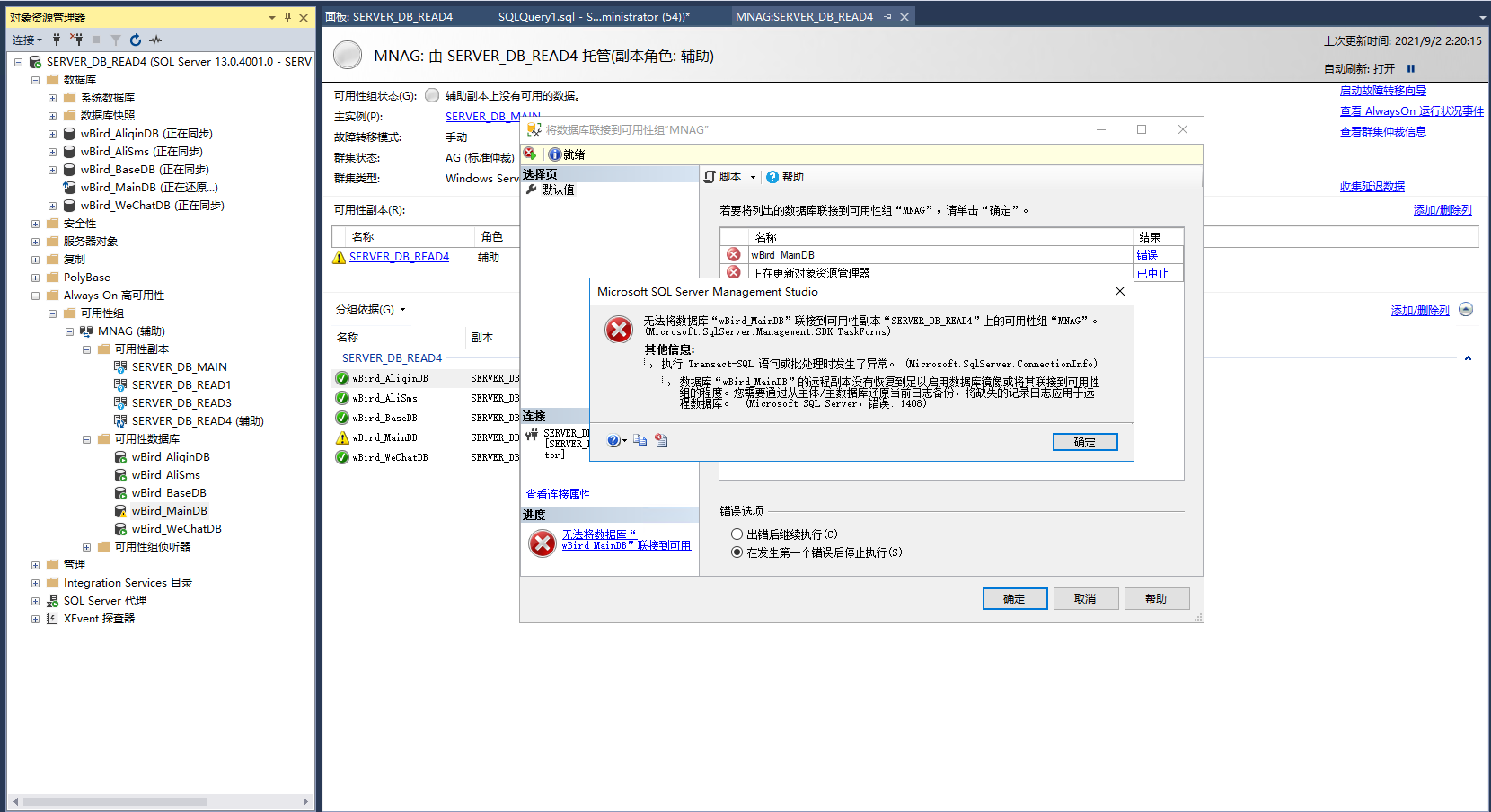Click the XEvent 探查器 icon in tree
The image size is (1491, 812).
[x=52, y=619]
